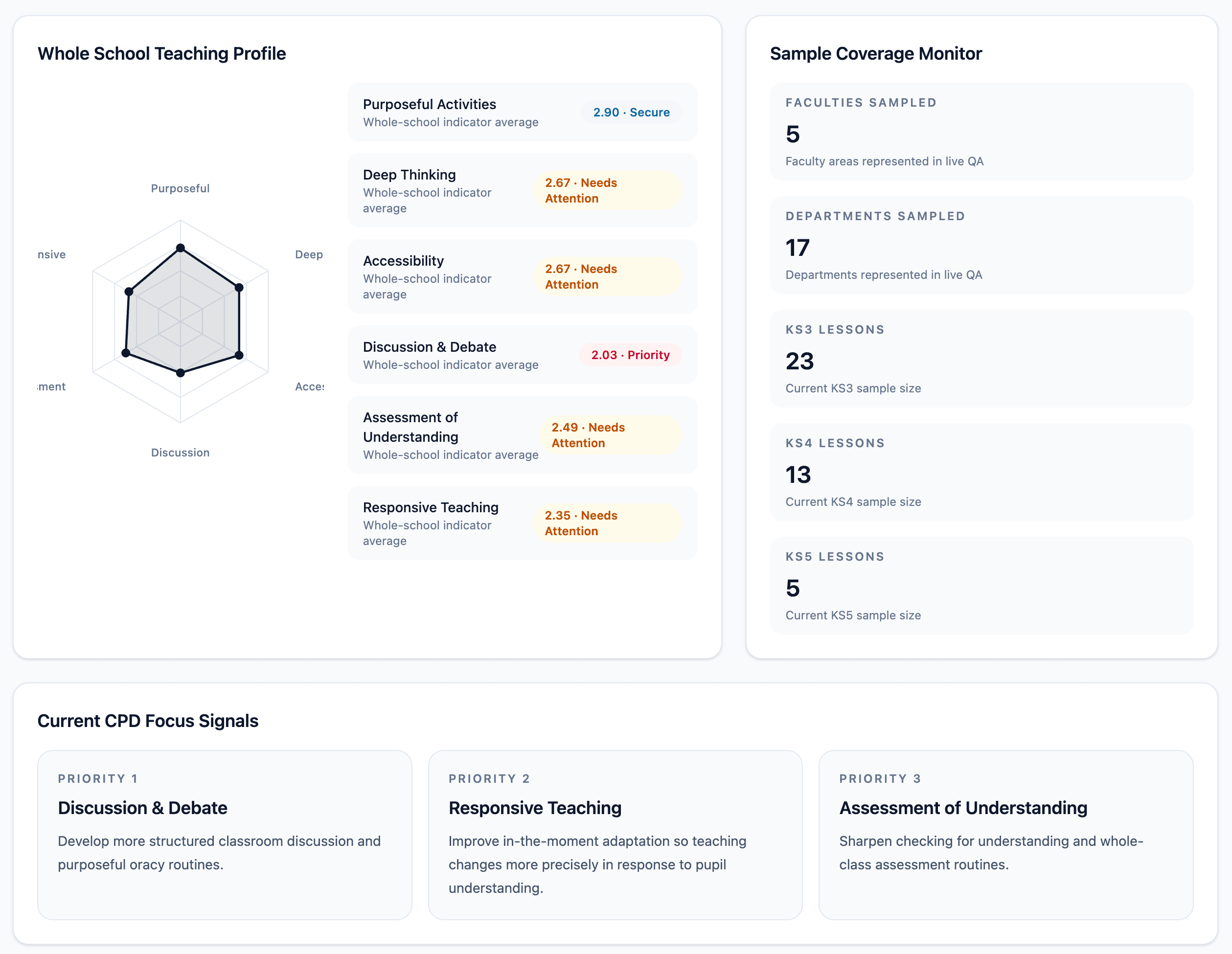Click the Departments Sampled value 17
The image size is (1232, 954).
click(x=798, y=248)
